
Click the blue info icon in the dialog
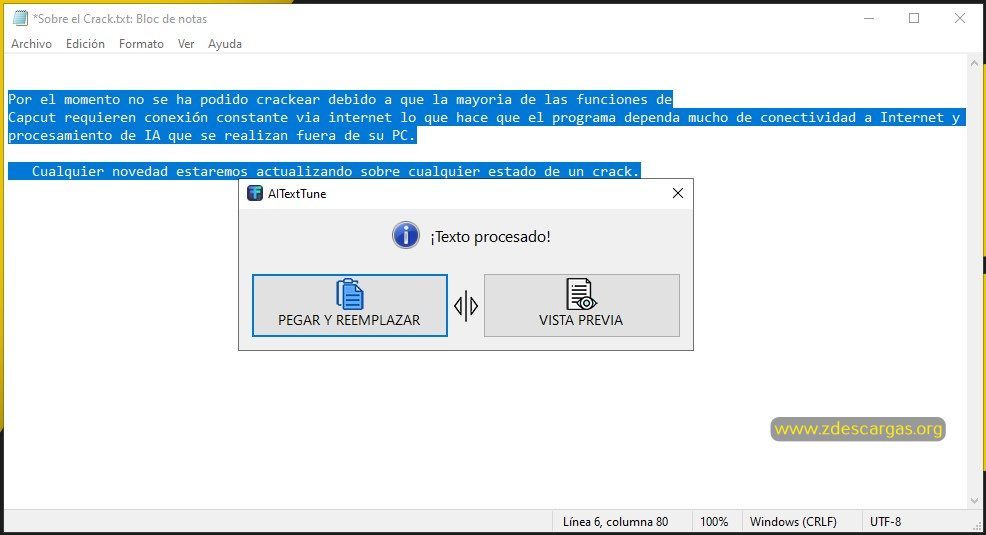click(406, 236)
